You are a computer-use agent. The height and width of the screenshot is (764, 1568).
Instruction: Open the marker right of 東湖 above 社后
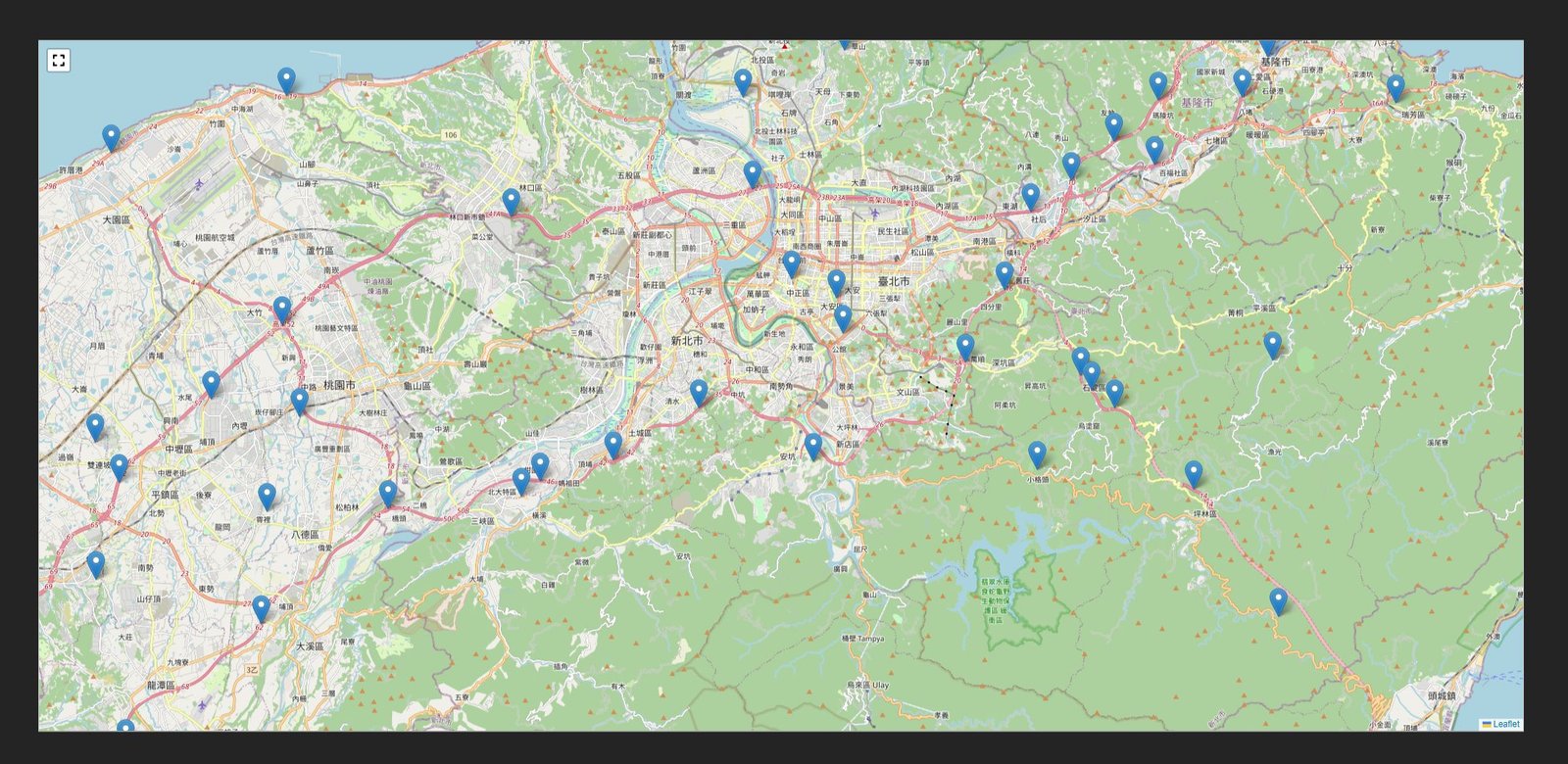click(1030, 198)
